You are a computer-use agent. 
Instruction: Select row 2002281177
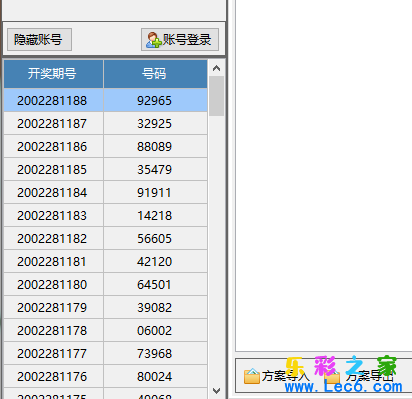click(106, 353)
